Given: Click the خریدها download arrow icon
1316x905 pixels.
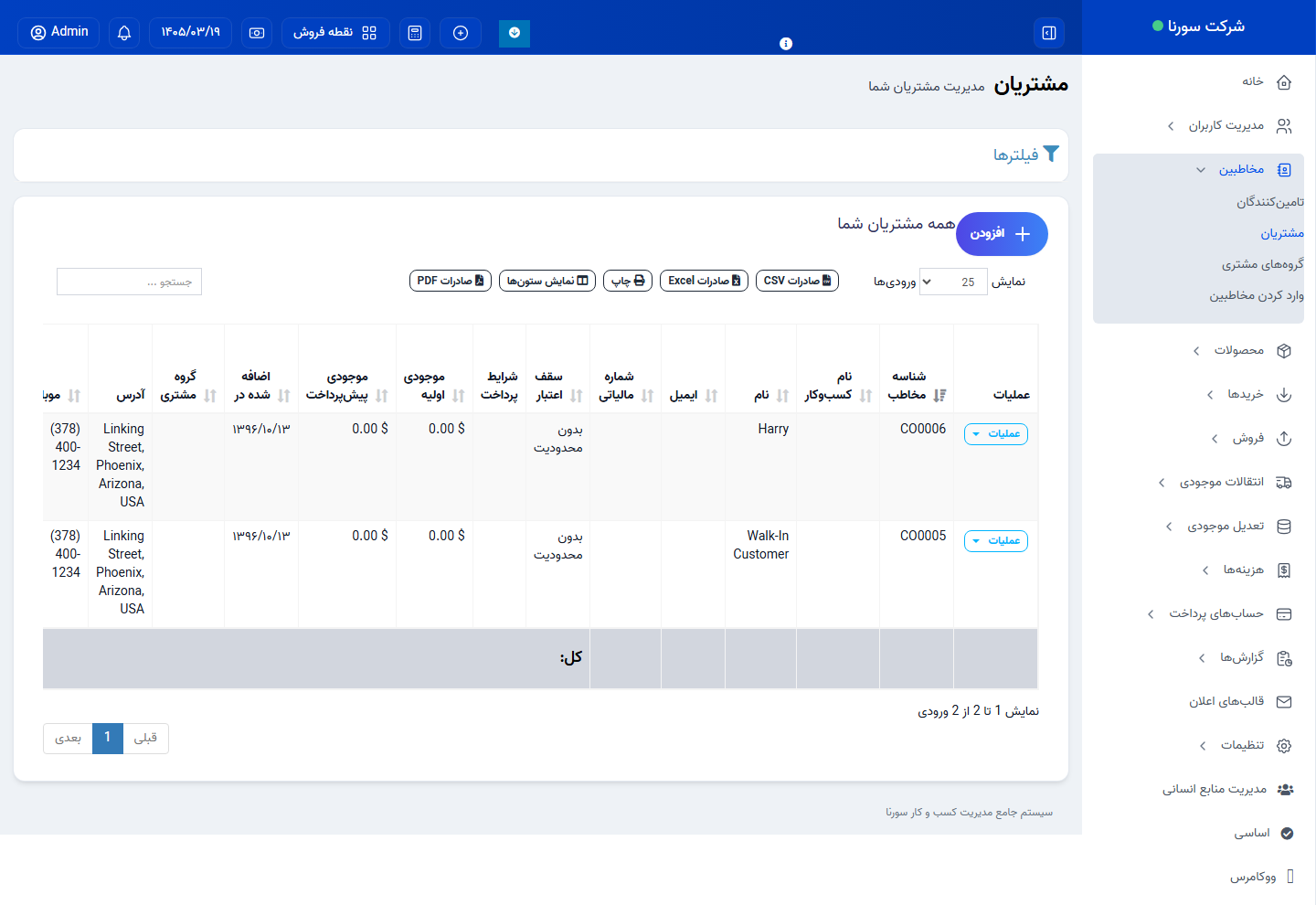Looking at the screenshot, I should click(1284, 395).
